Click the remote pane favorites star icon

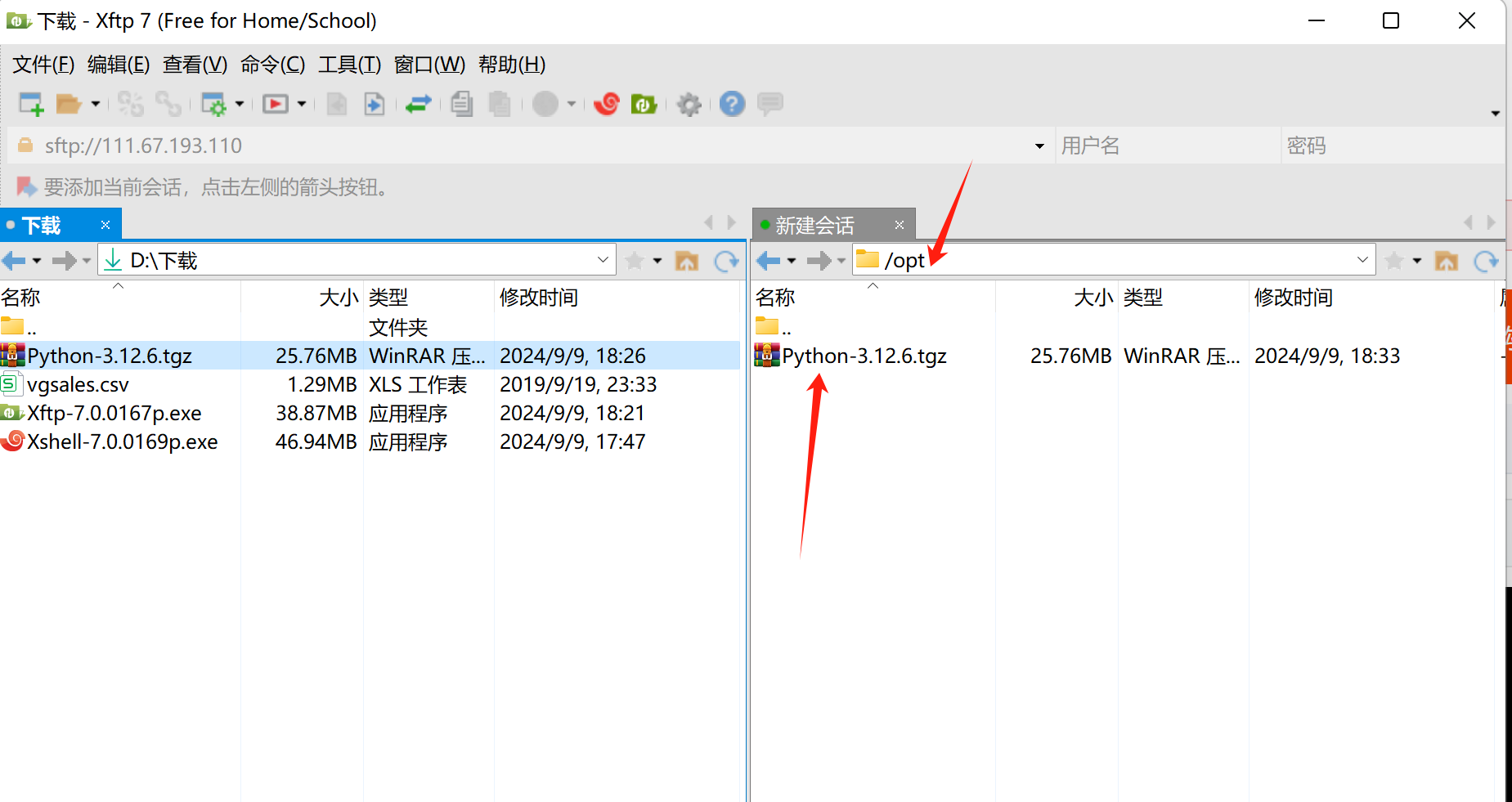tap(1394, 261)
